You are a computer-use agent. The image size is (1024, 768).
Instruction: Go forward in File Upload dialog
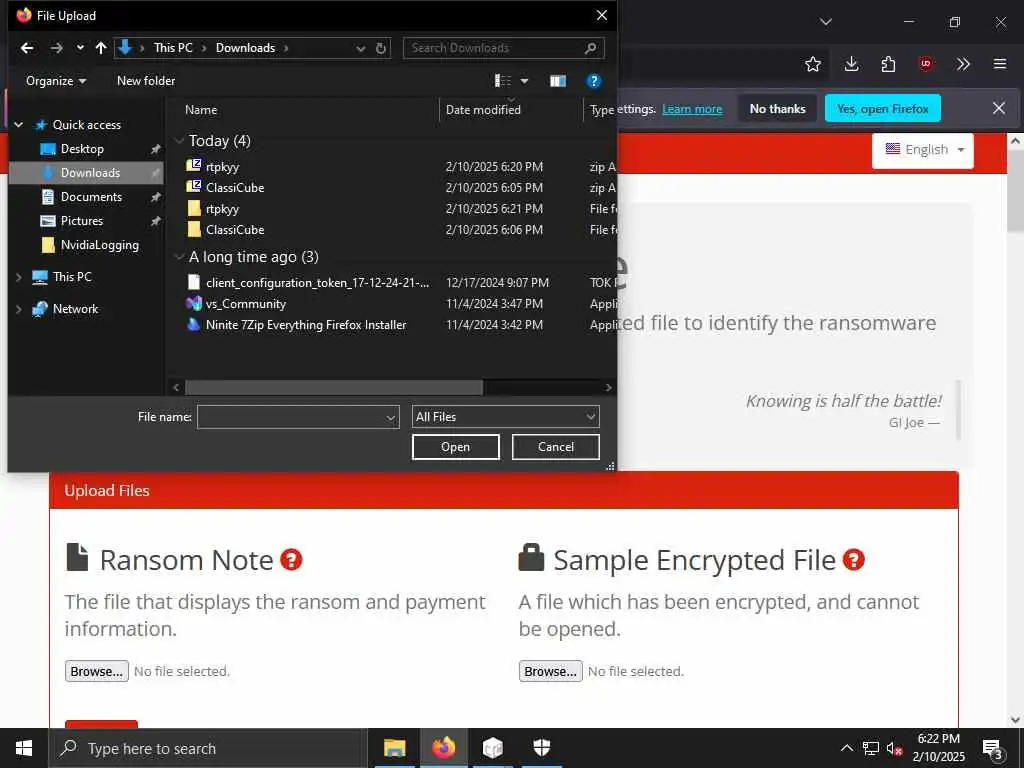[x=57, y=48]
